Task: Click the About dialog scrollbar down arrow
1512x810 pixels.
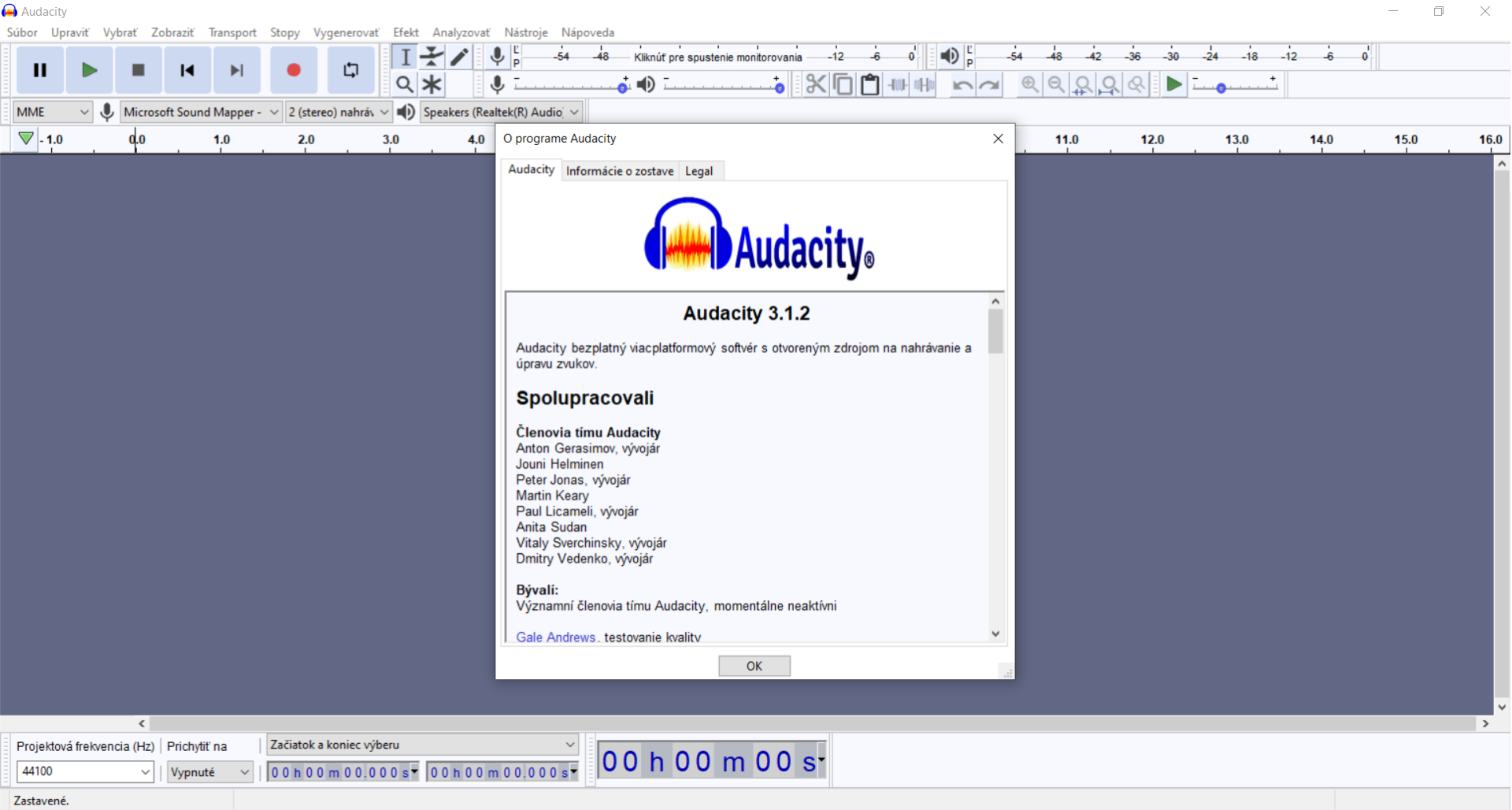Action: tap(995, 634)
